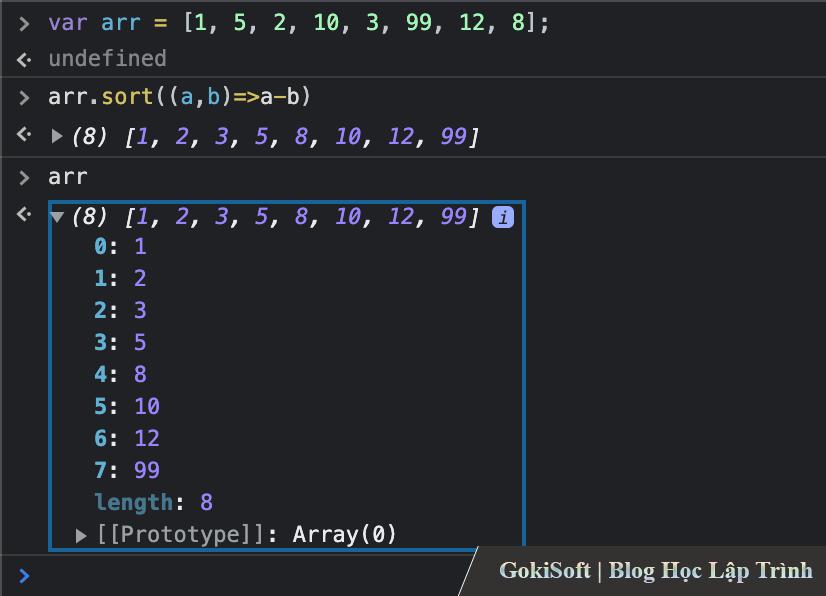Viewport: 826px width, 596px height.
Task: Click the arr.sort((a,b)=>a-b) command line
Action: pyautogui.click(x=180, y=97)
